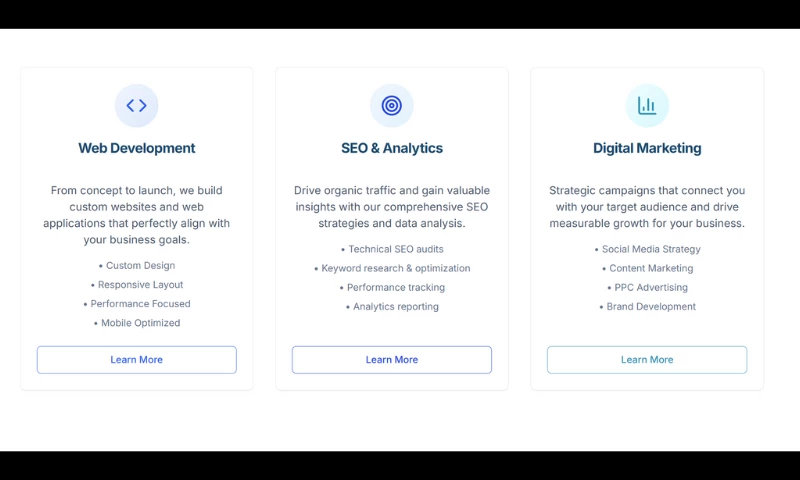The width and height of the screenshot is (800, 480).
Task: Click the Technical SEO audits item
Action: (x=395, y=249)
